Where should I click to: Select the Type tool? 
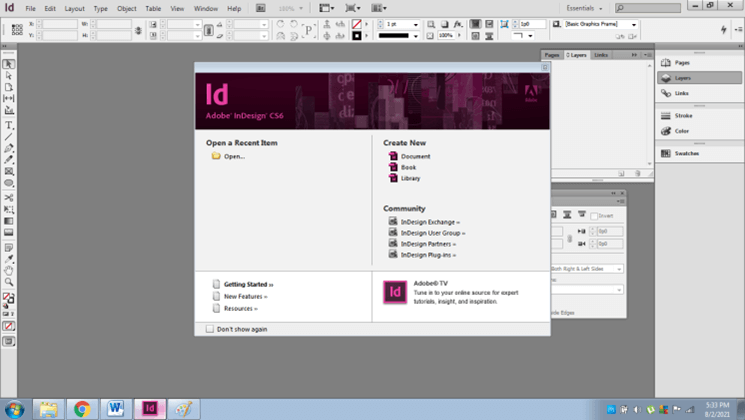tap(9, 125)
